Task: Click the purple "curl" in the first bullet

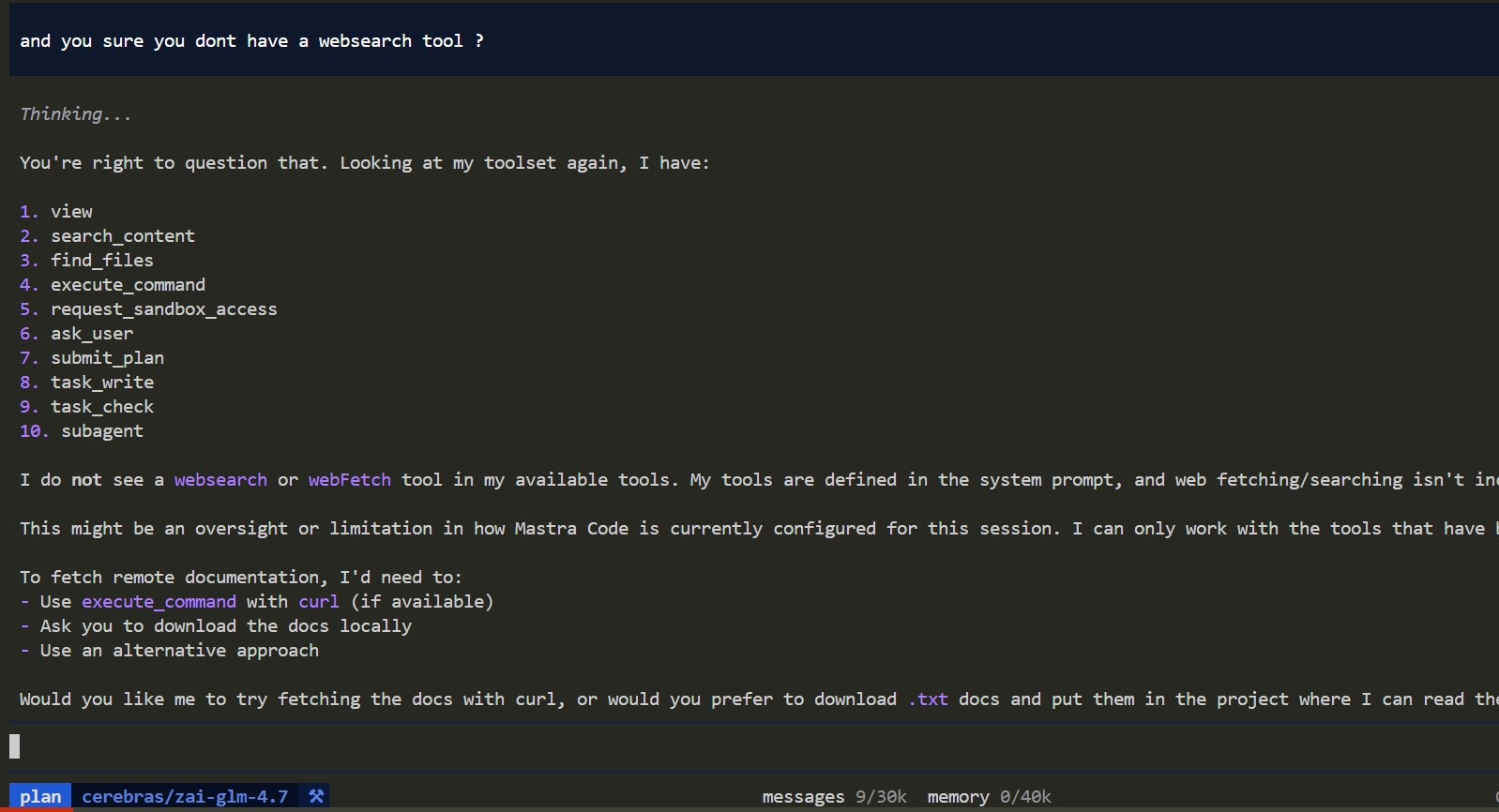Action: coord(319,602)
